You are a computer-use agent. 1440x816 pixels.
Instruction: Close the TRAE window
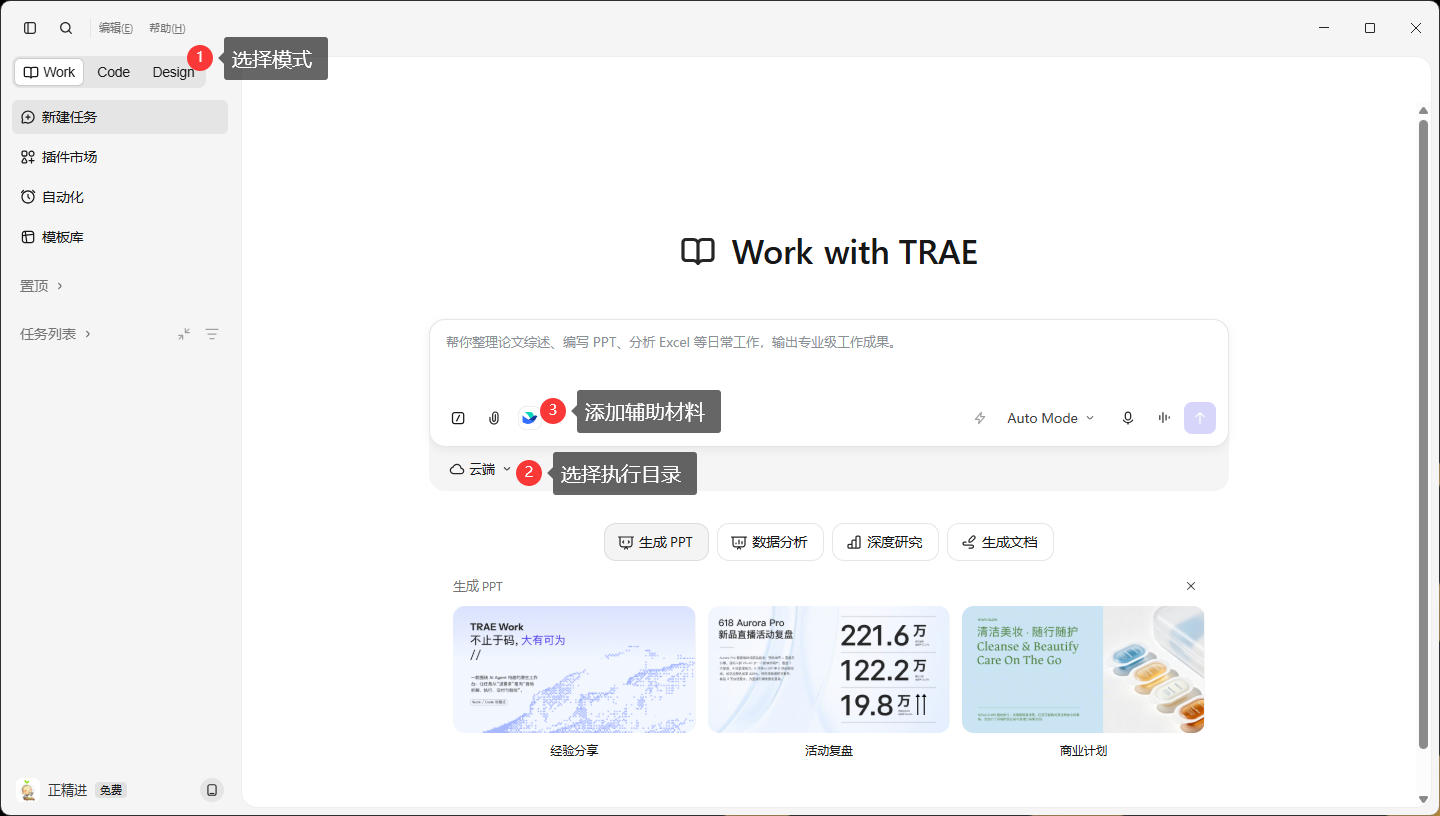[1416, 28]
